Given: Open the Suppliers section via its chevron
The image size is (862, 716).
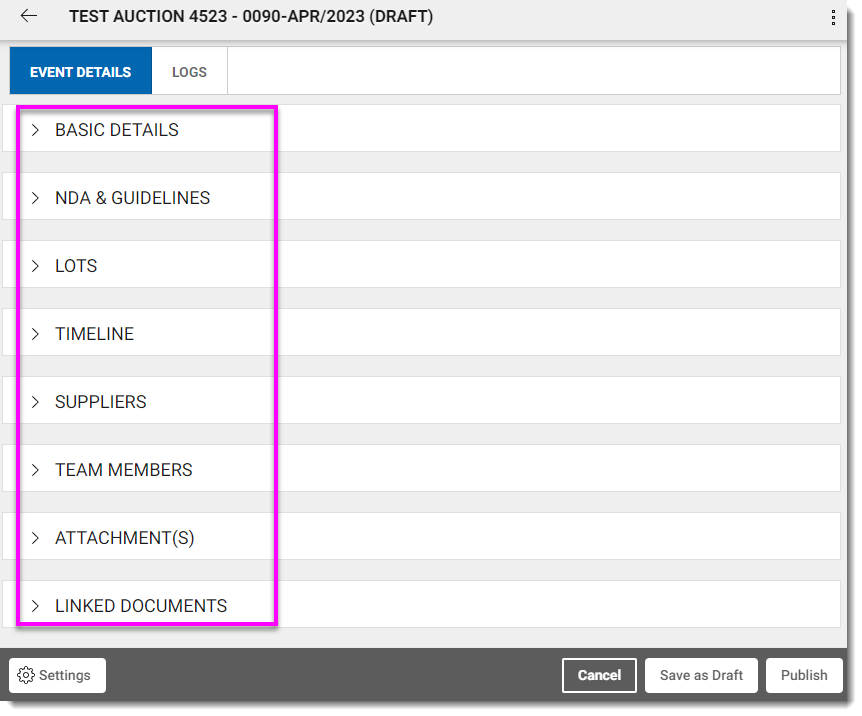Looking at the screenshot, I should (x=35, y=402).
